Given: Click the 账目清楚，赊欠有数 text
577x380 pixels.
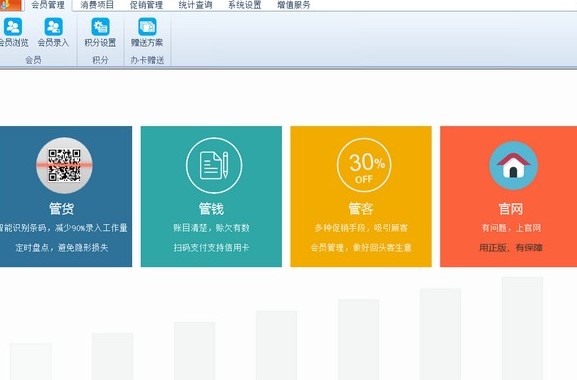Looking at the screenshot, I should (212, 228).
